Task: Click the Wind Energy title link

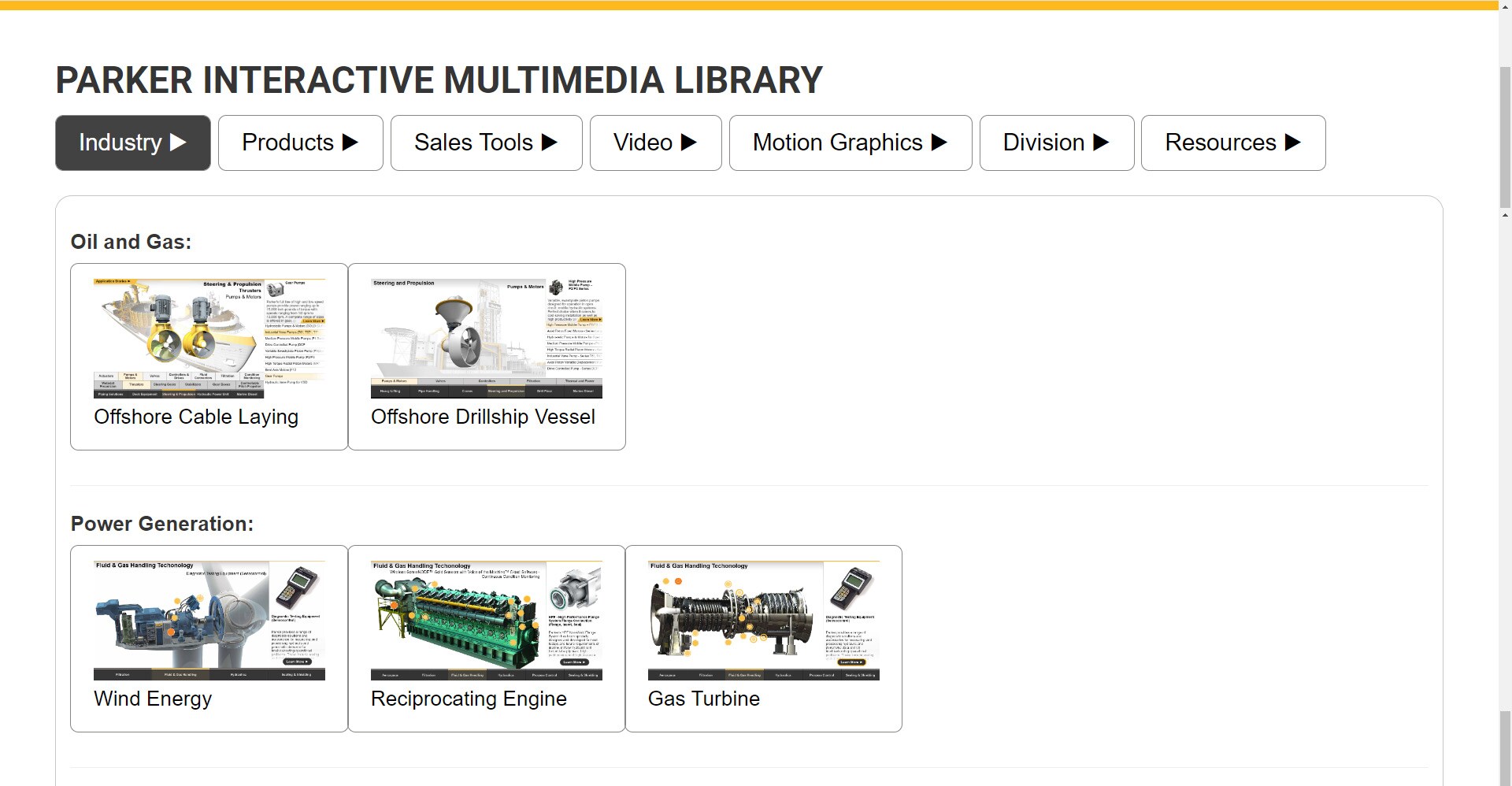Action: [153, 699]
